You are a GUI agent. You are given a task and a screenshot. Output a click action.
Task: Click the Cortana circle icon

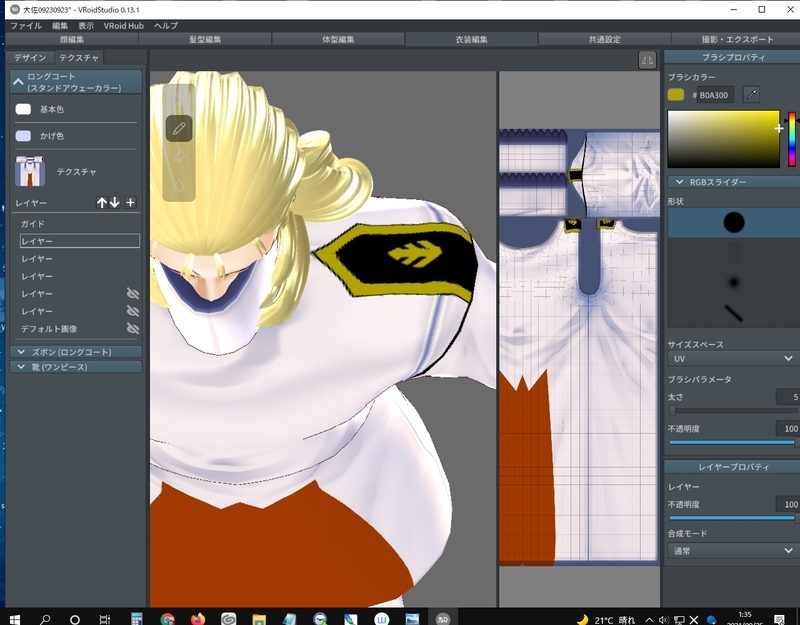(x=74, y=619)
